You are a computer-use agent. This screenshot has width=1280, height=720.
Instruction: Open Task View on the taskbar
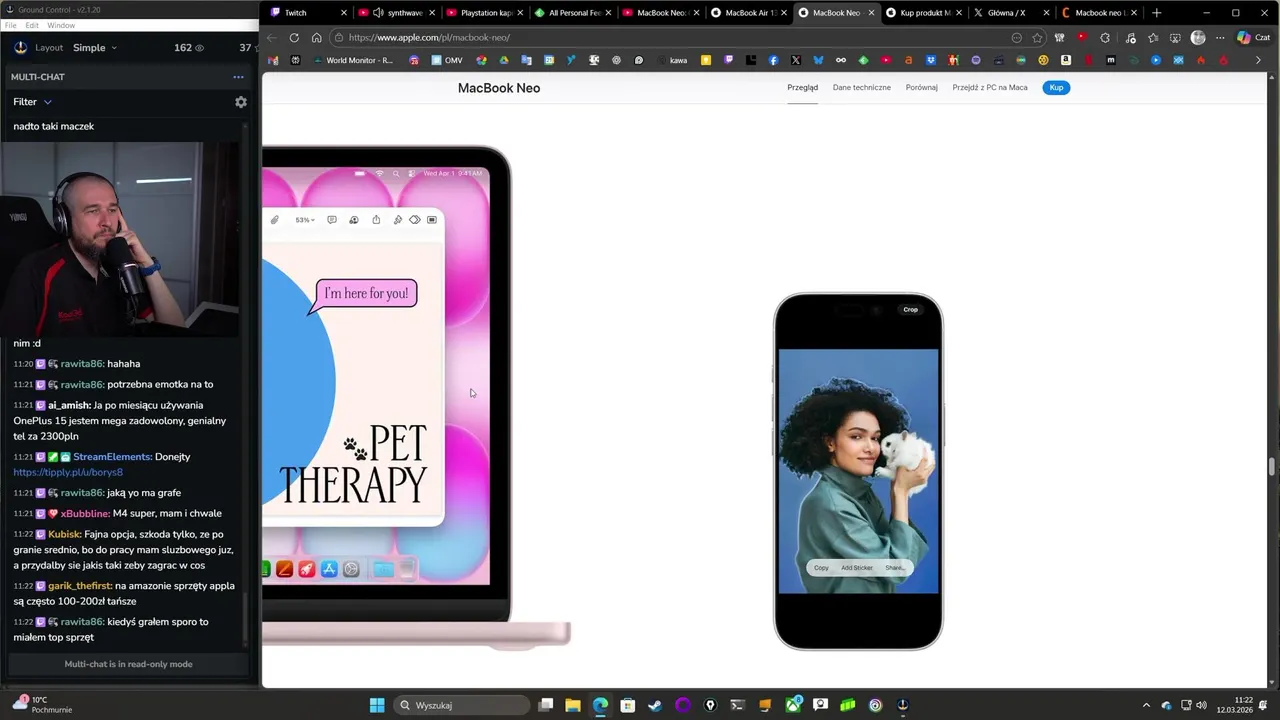[x=546, y=705]
